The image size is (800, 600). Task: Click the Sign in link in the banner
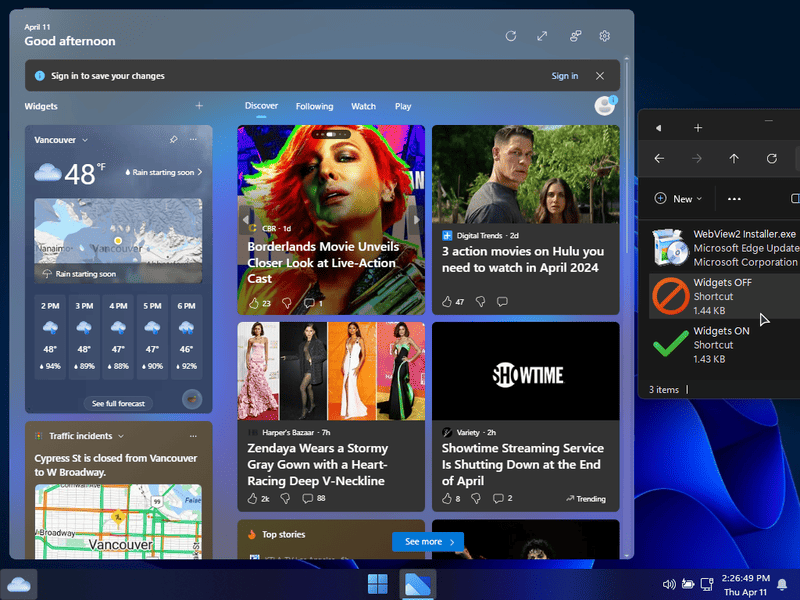pos(565,76)
